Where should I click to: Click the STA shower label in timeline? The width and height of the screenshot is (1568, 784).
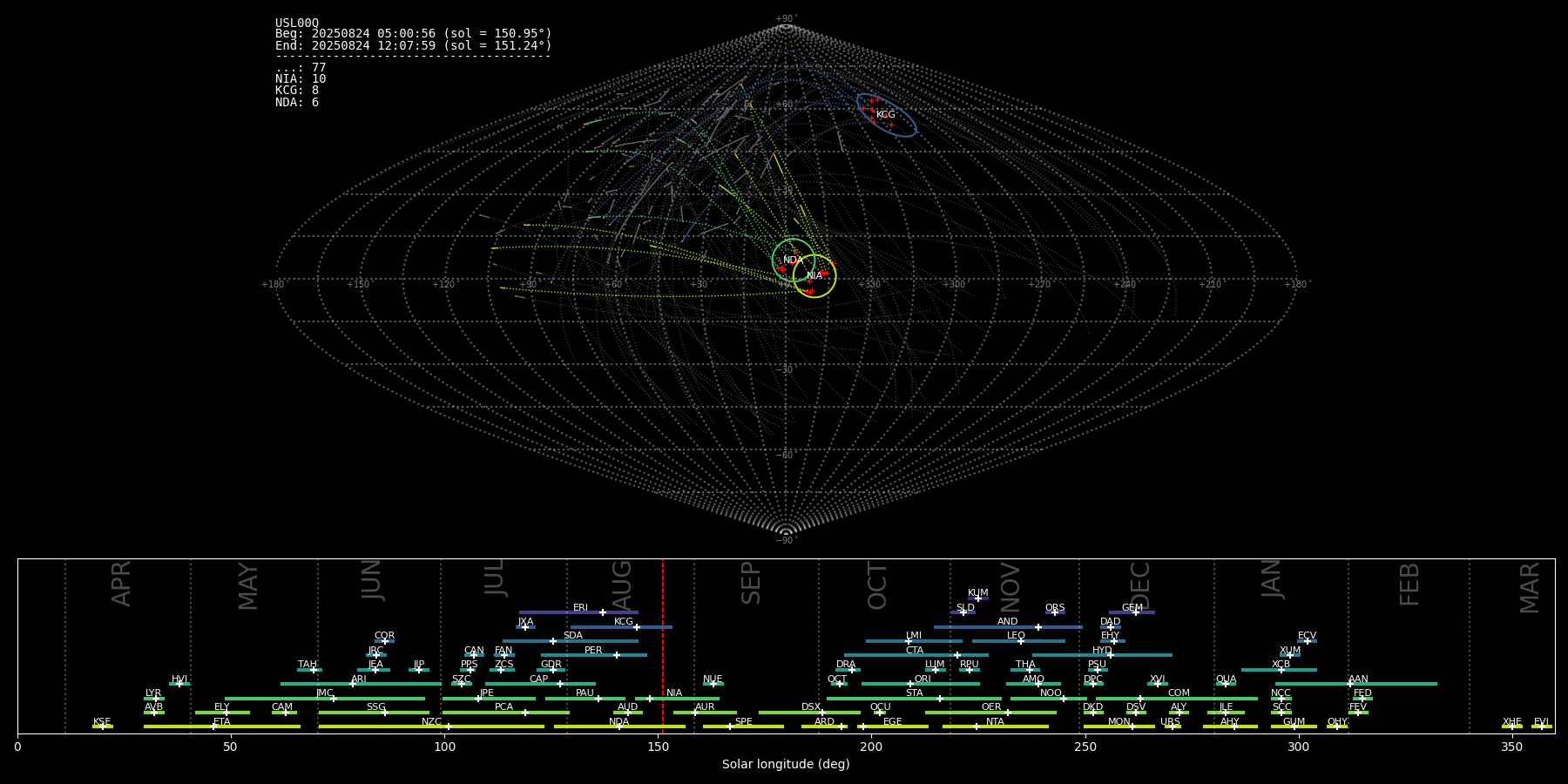click(x=914, y=693)
